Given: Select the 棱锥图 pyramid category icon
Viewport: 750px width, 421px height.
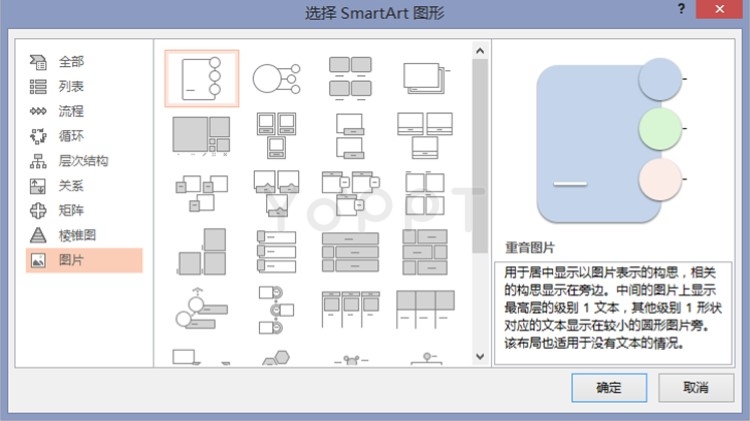Looking at the screenshot, I should pos(38,235).
